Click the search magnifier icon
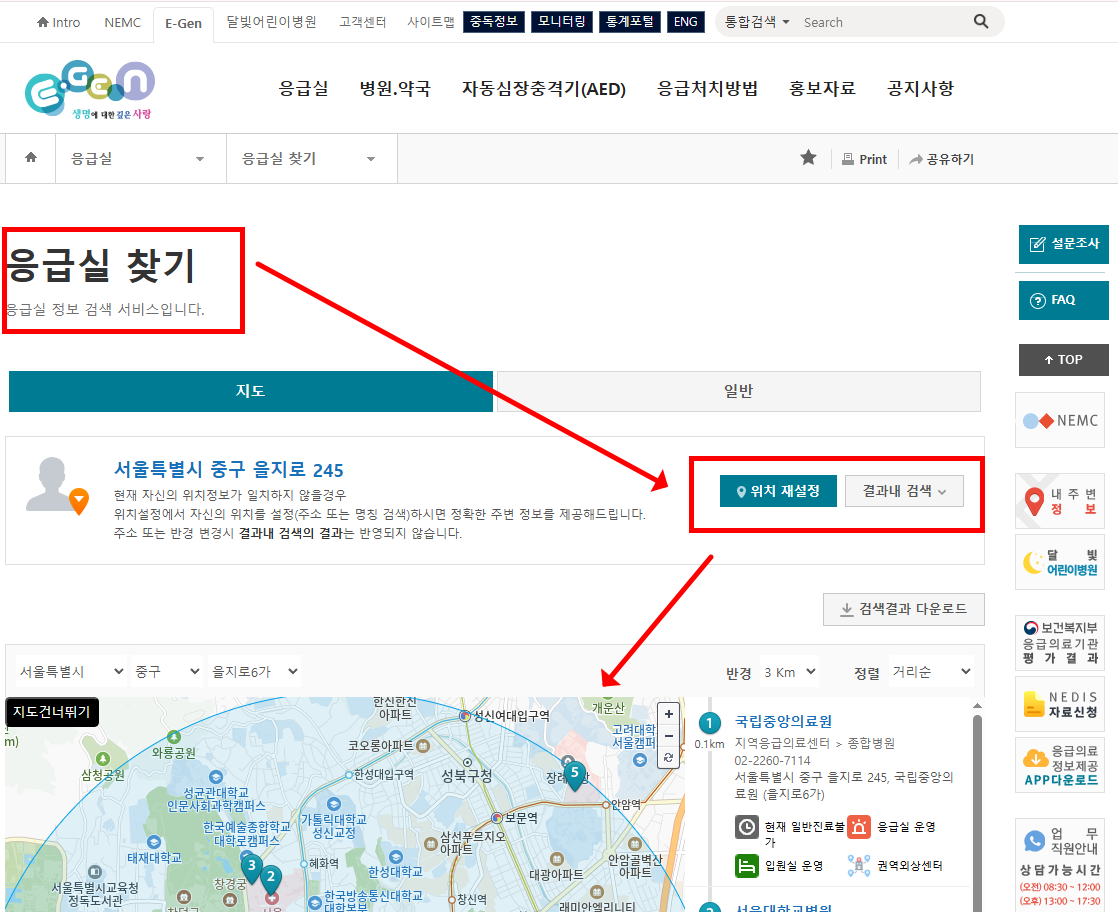 tap(981, 21)
